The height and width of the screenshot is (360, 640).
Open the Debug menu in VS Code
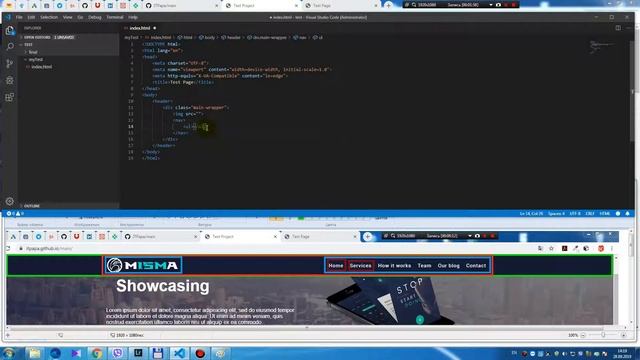point(94,17)
